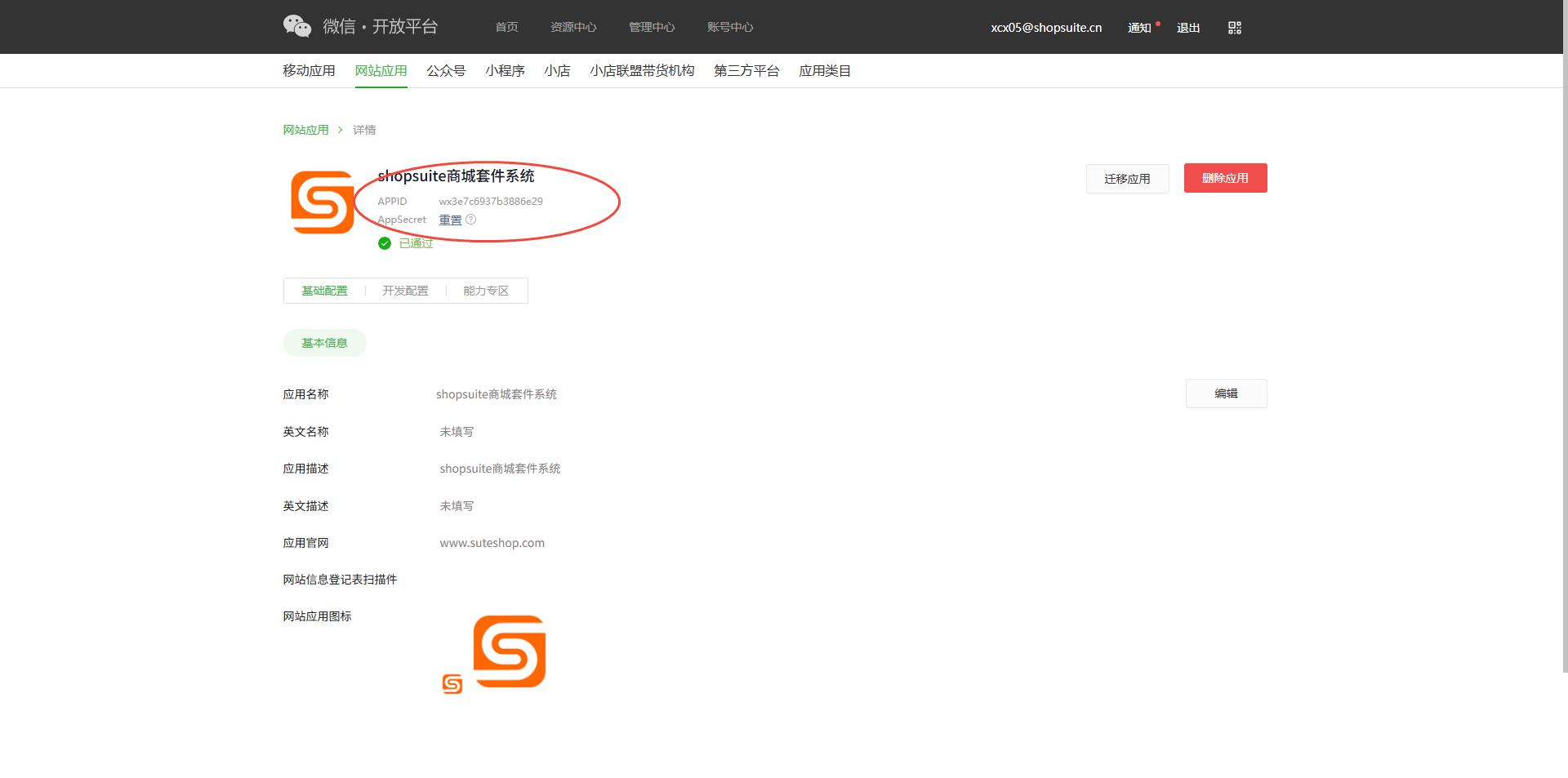Click the 编辑 button
The image size is (1568, 778).
click(x=1226, y=393)
